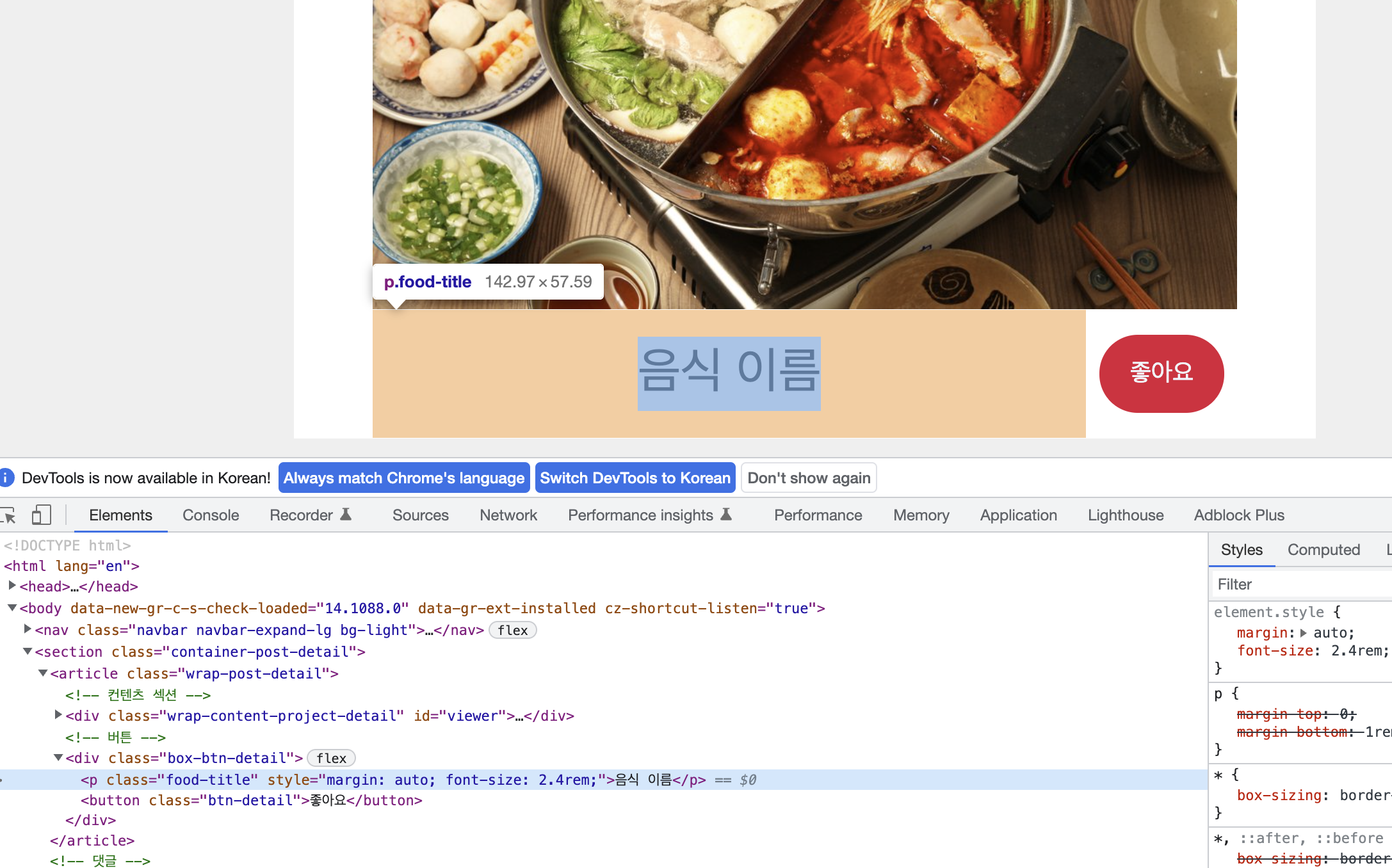Viewport: 1392px width, 868px height.
Task: Expand the div wrap-content-project-detail node
Action: point(58,715)
